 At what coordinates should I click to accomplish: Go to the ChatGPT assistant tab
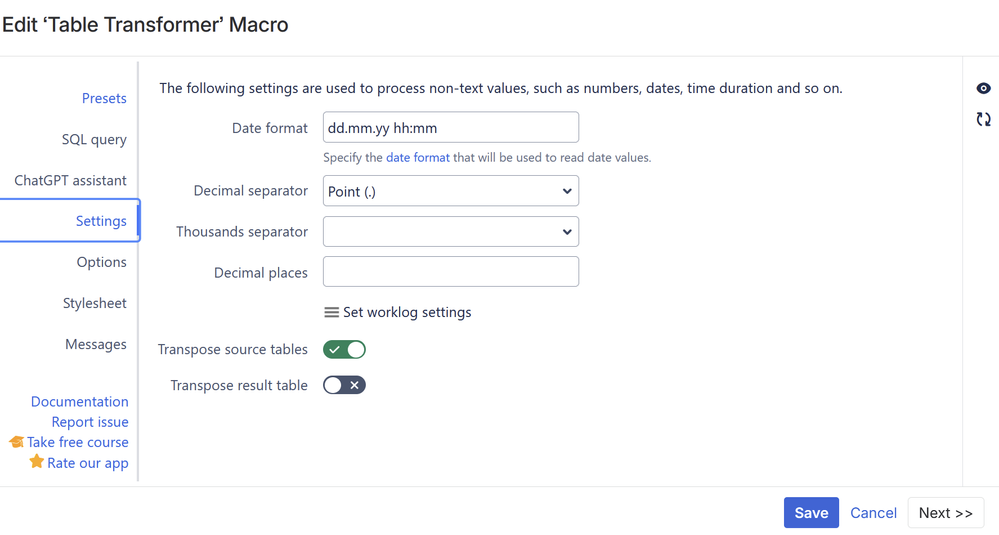[70, 180]
